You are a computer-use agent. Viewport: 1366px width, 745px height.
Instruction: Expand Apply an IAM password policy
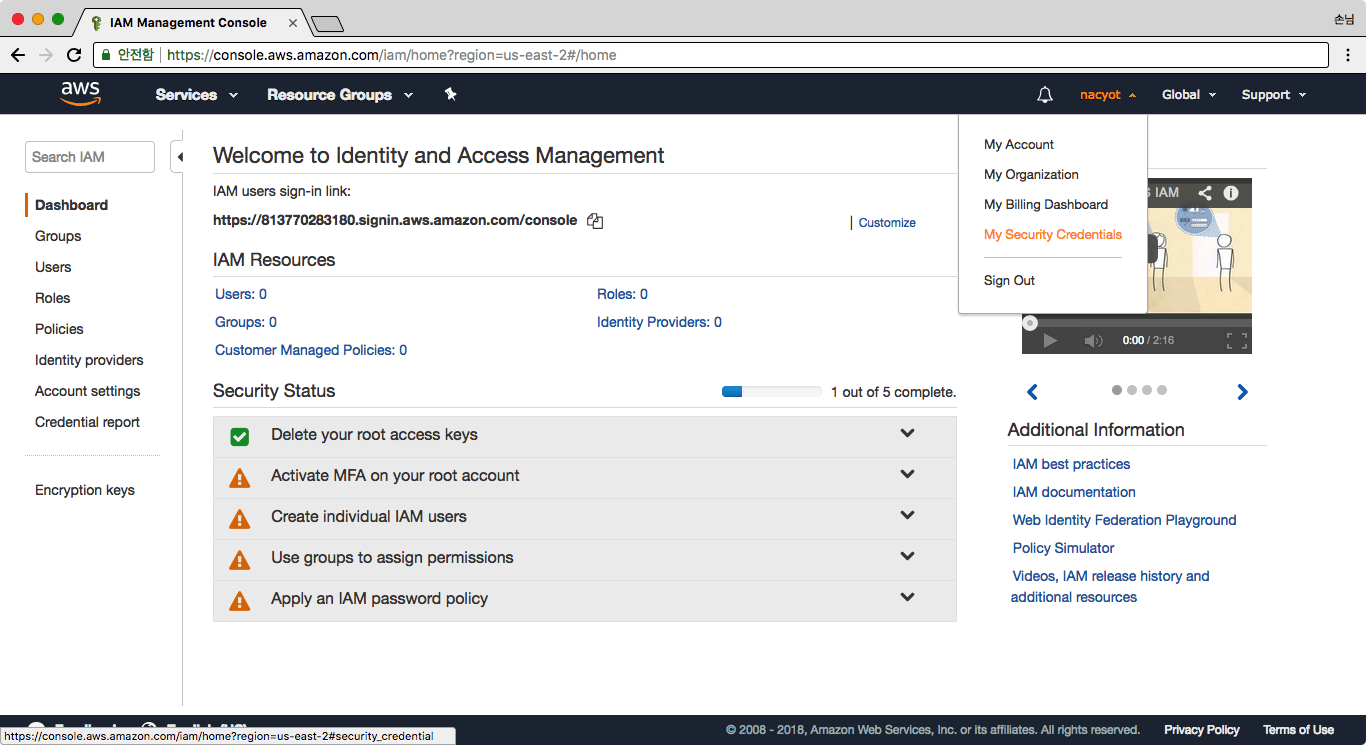click(x=584, y=599)
